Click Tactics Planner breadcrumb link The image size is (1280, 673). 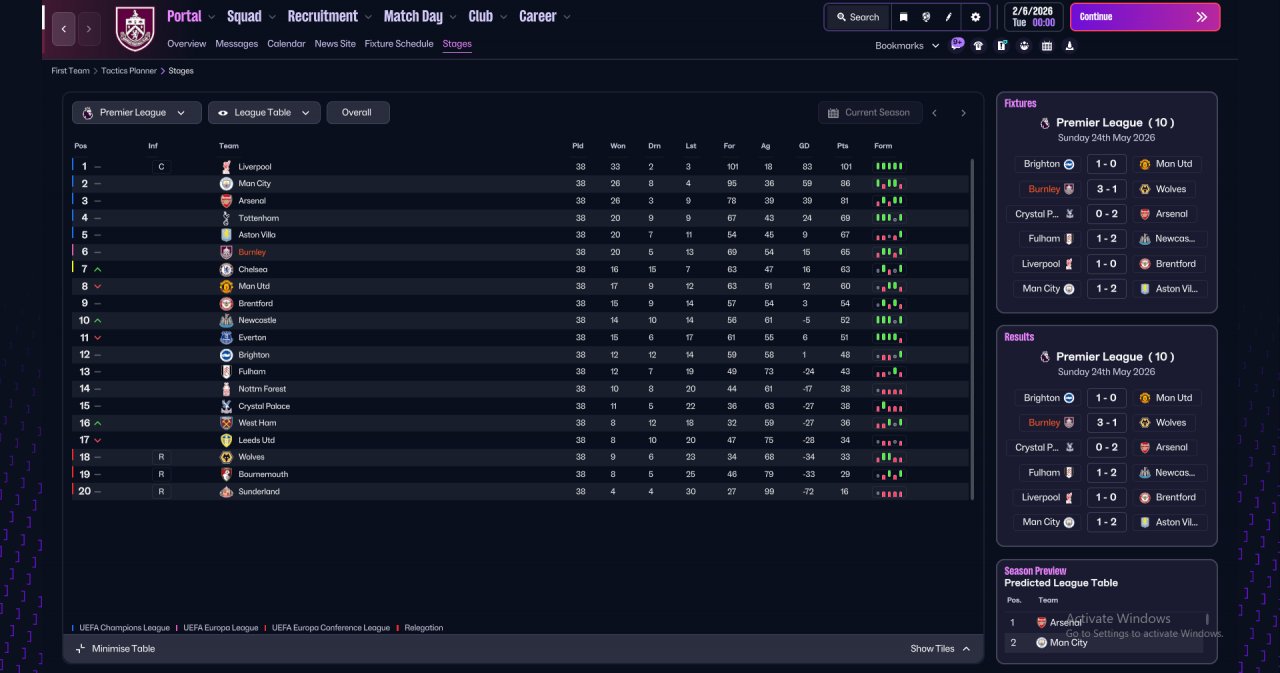(129, 71)
